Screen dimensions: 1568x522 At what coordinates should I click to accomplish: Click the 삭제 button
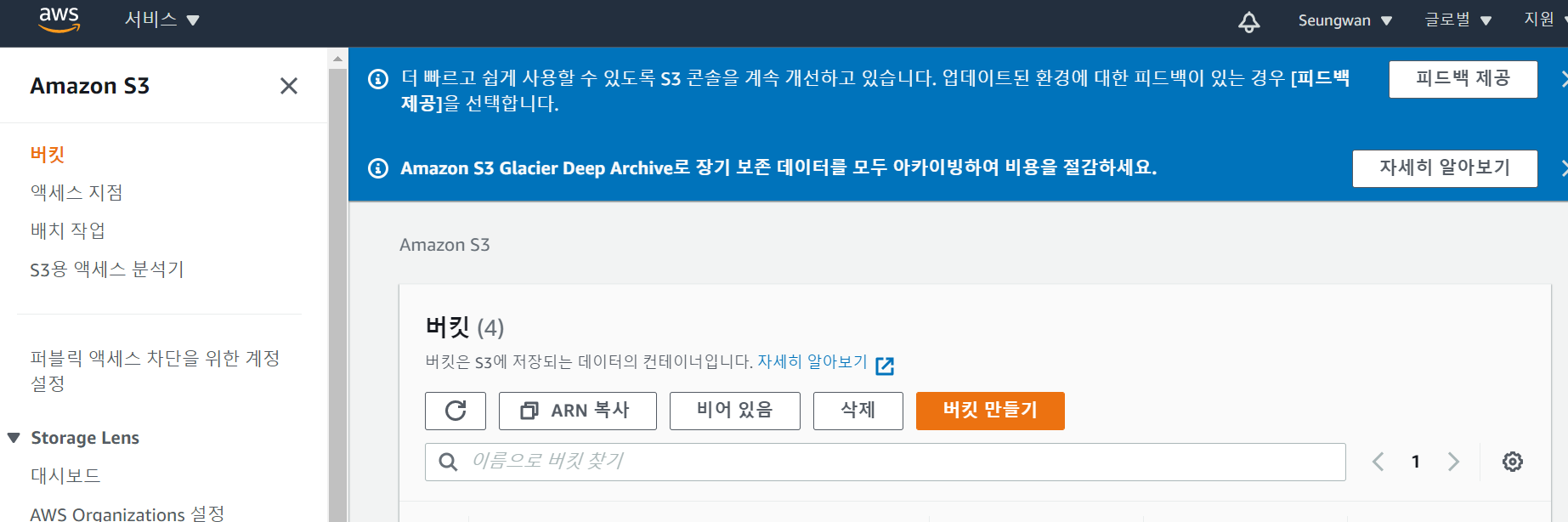[x=858, y=411]
